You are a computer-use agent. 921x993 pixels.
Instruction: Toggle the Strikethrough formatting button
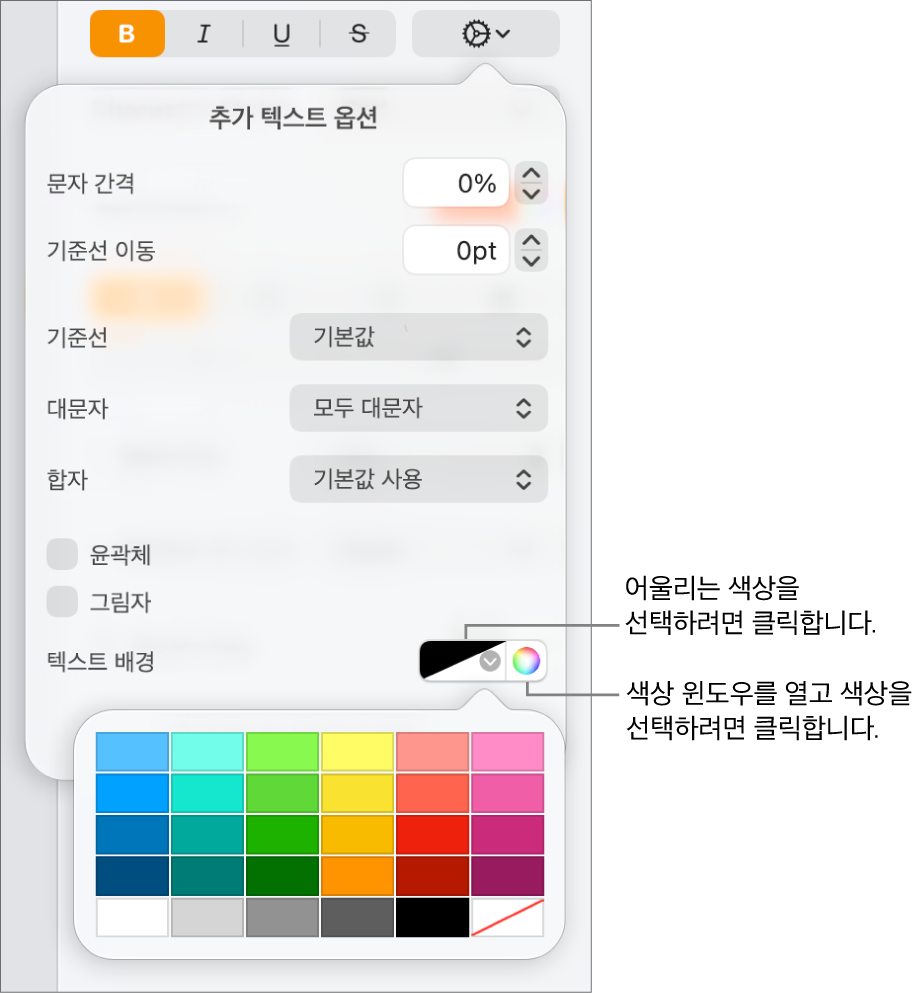point(359,34)
